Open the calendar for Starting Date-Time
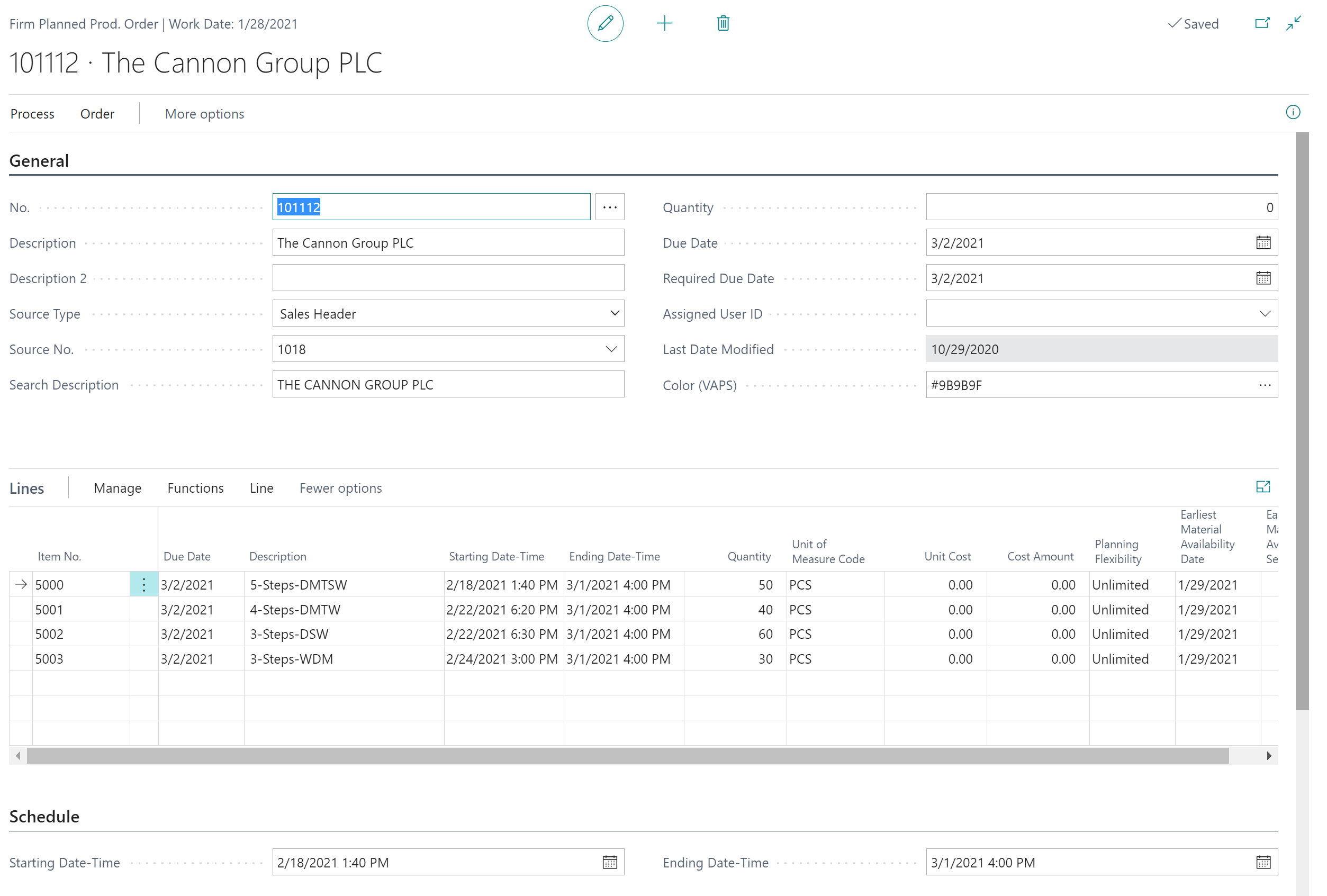This screenshot has width=1327, height=896. (x=609, y=862)
